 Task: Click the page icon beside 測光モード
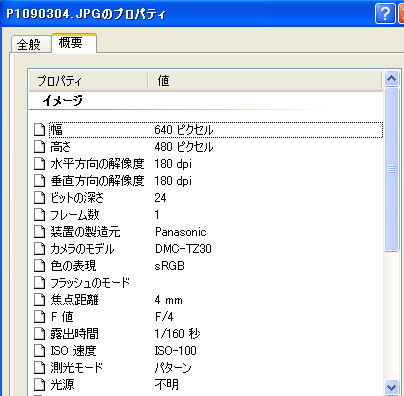click(39, 368)
